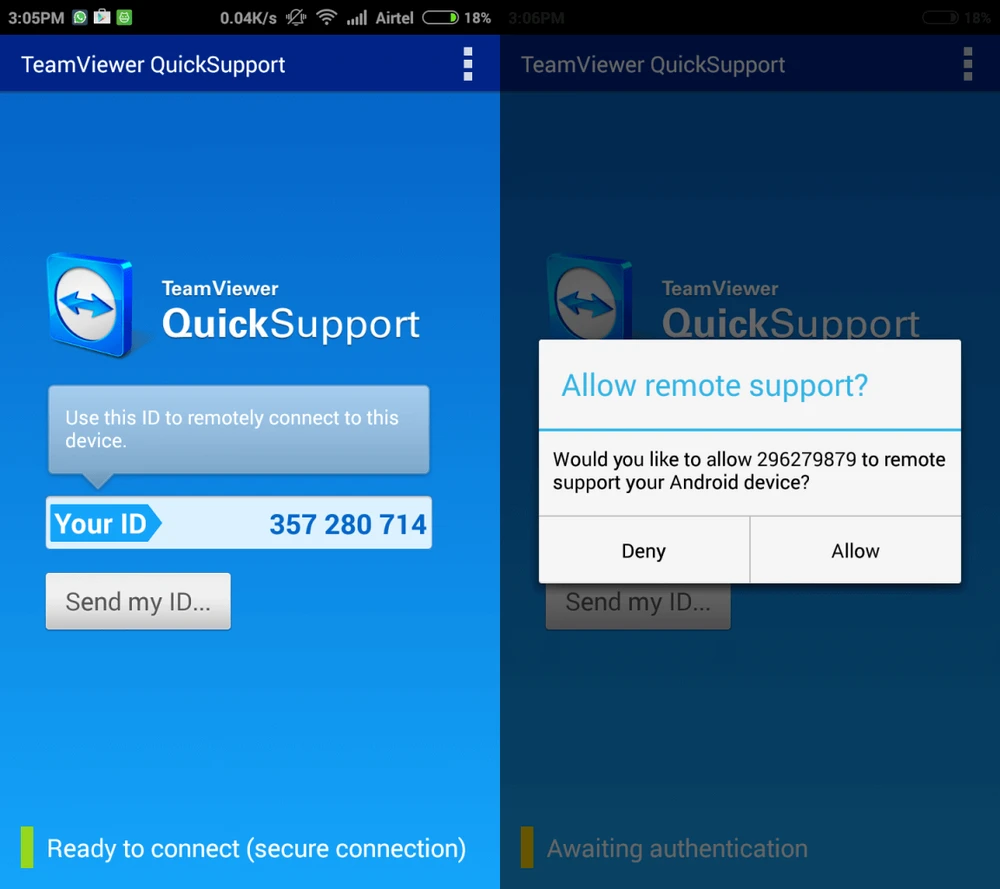1000x889 pixels.
Task: Tap 'Ready to connect (secure connection)' status
Action: tap(256, 848)
